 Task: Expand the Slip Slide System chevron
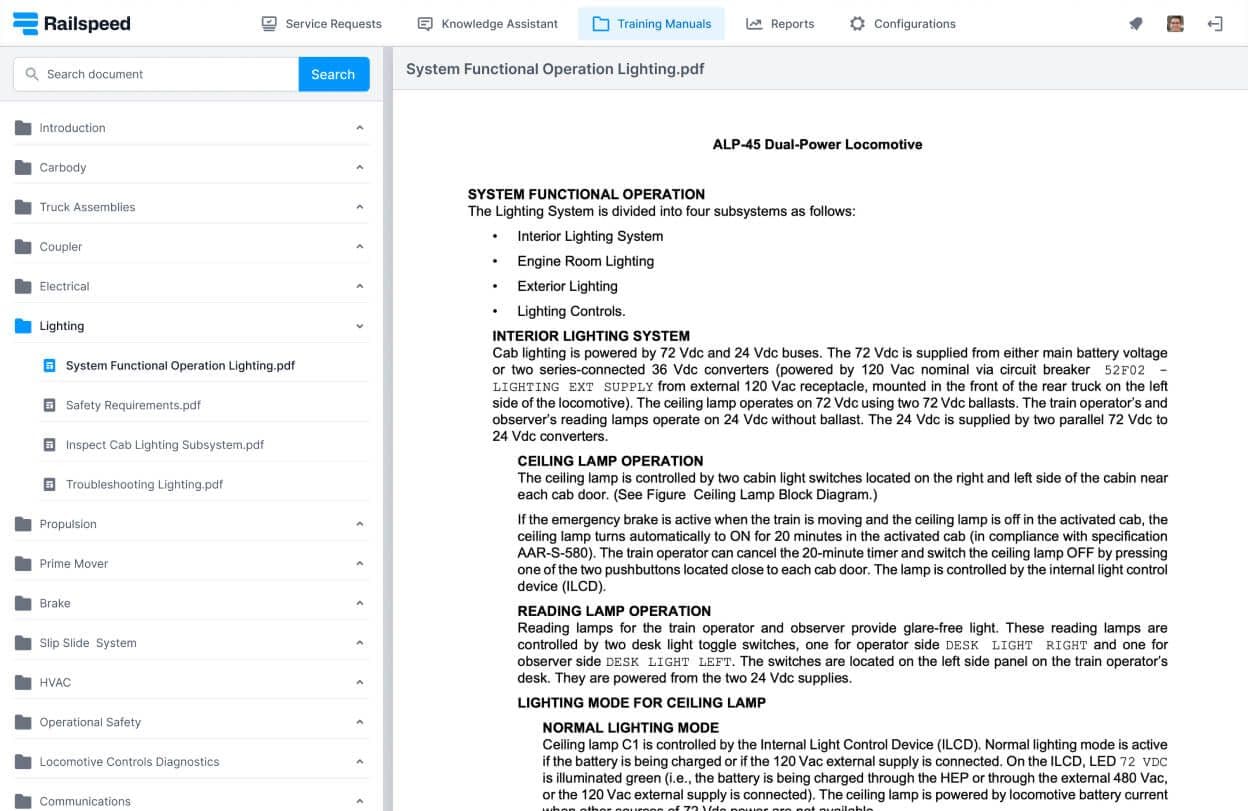point(360,643)
